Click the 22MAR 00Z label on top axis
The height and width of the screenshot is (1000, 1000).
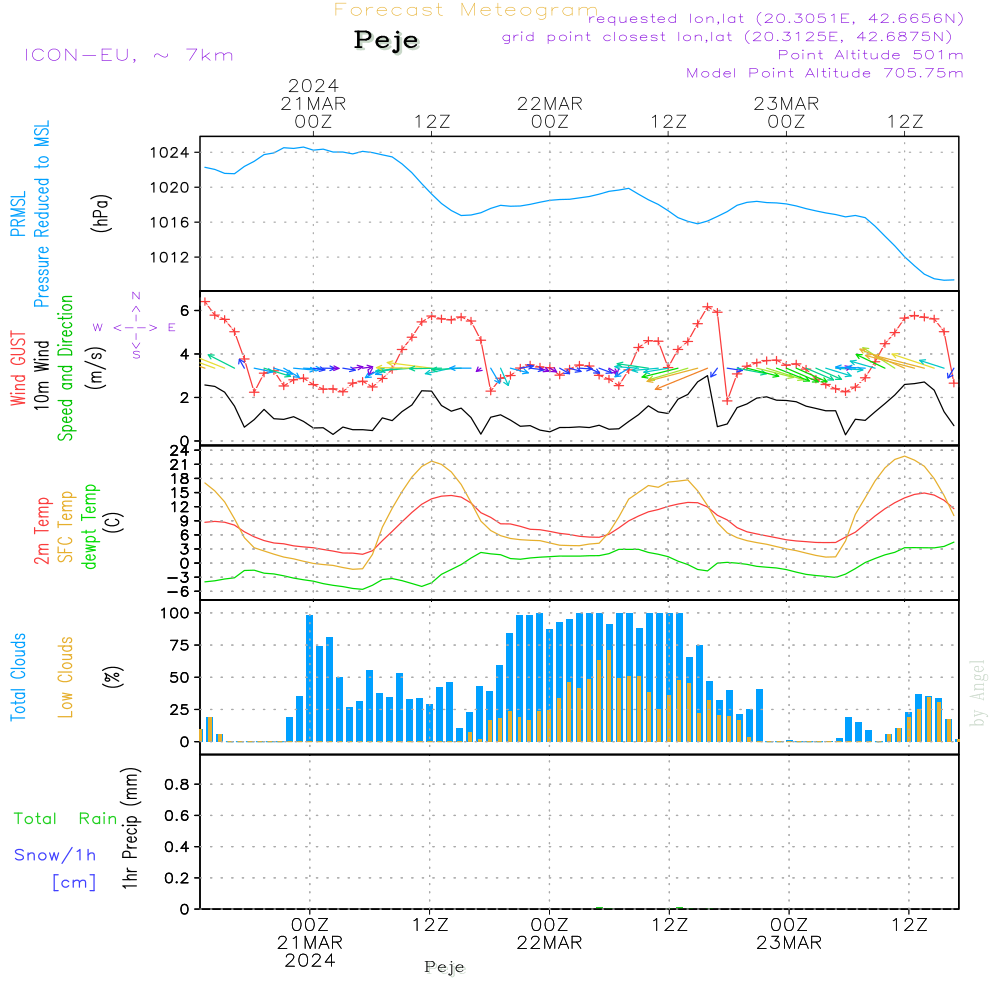click(x=549, y=112)
